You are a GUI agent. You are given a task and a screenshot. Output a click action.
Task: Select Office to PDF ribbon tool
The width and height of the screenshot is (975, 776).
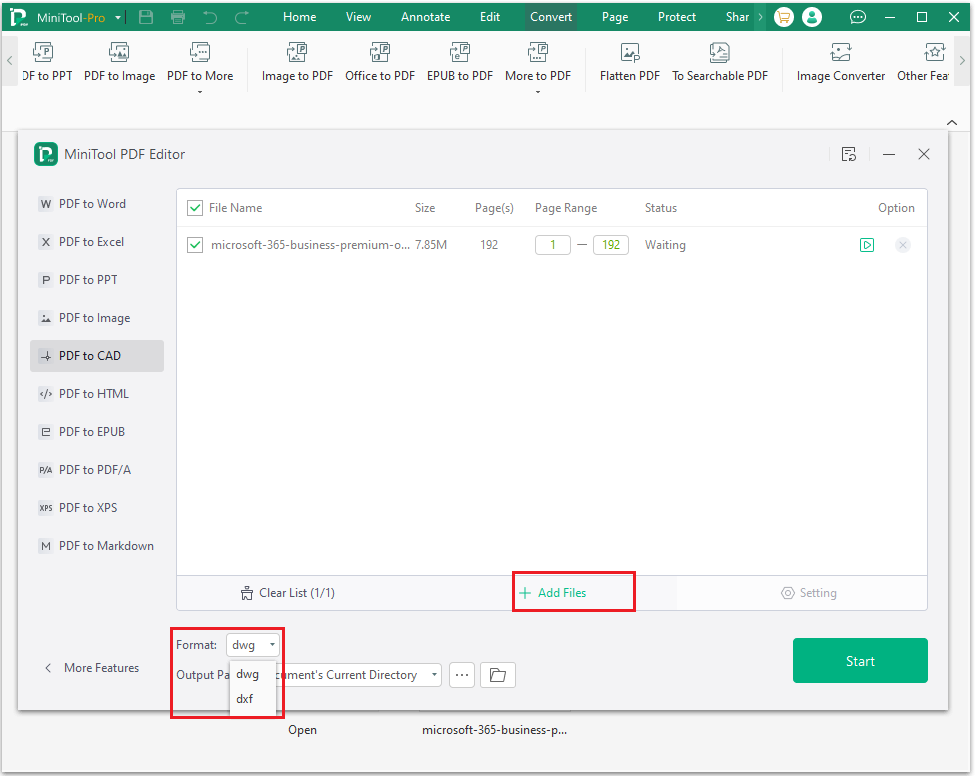tap(380, 62)
